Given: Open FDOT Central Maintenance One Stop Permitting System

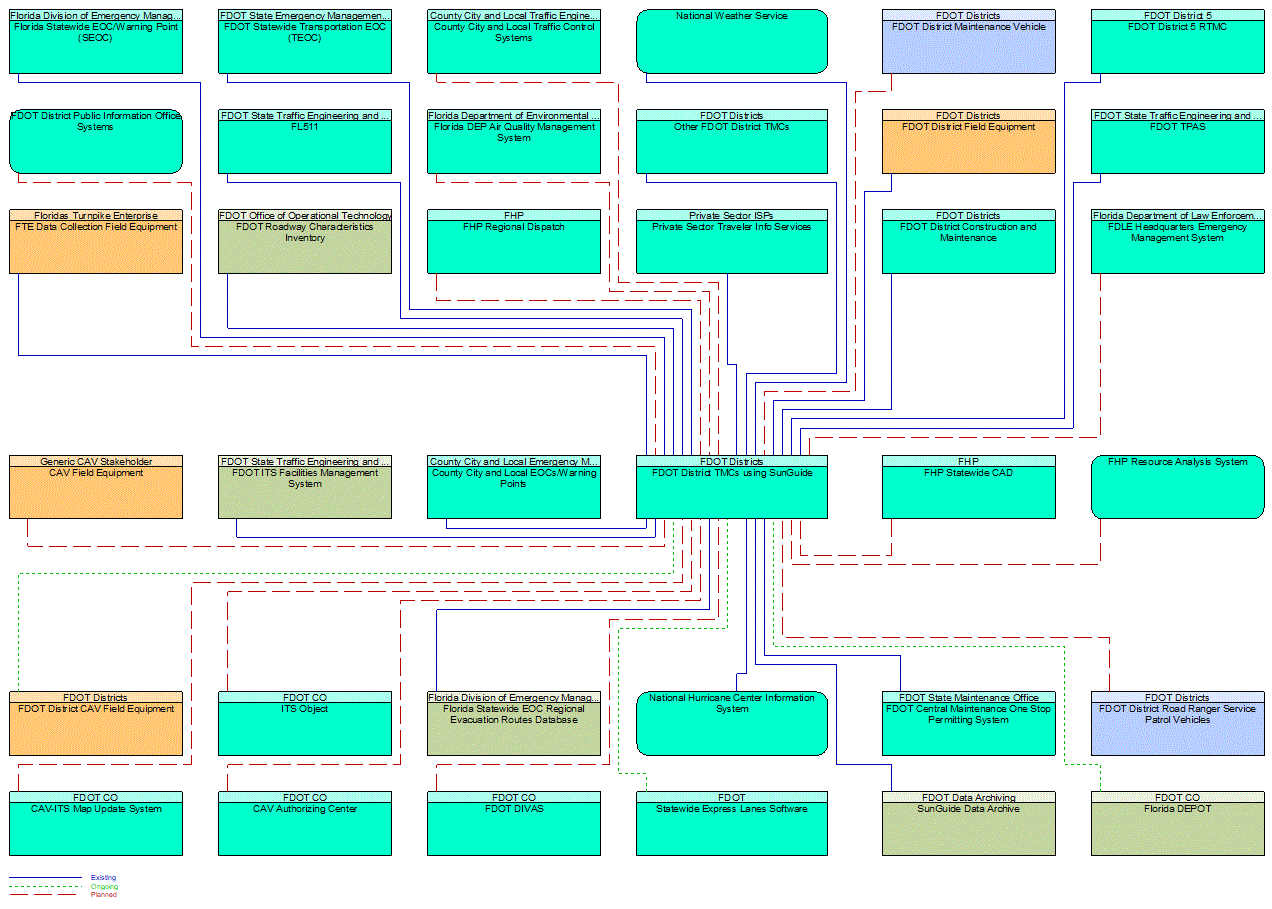Looking at the screenshot, I should coord(968,723).
